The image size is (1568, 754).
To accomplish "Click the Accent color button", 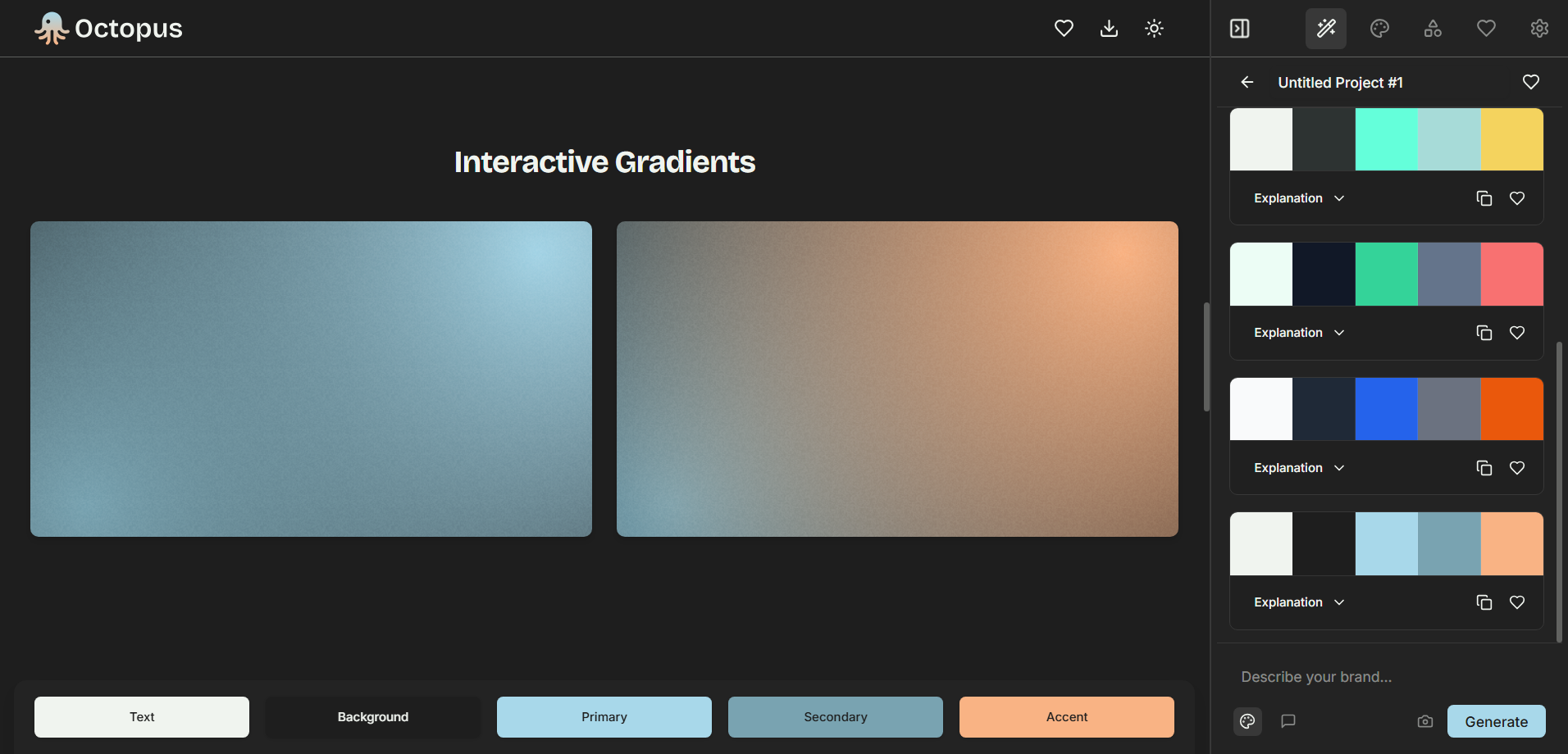I will point(1067,717).
